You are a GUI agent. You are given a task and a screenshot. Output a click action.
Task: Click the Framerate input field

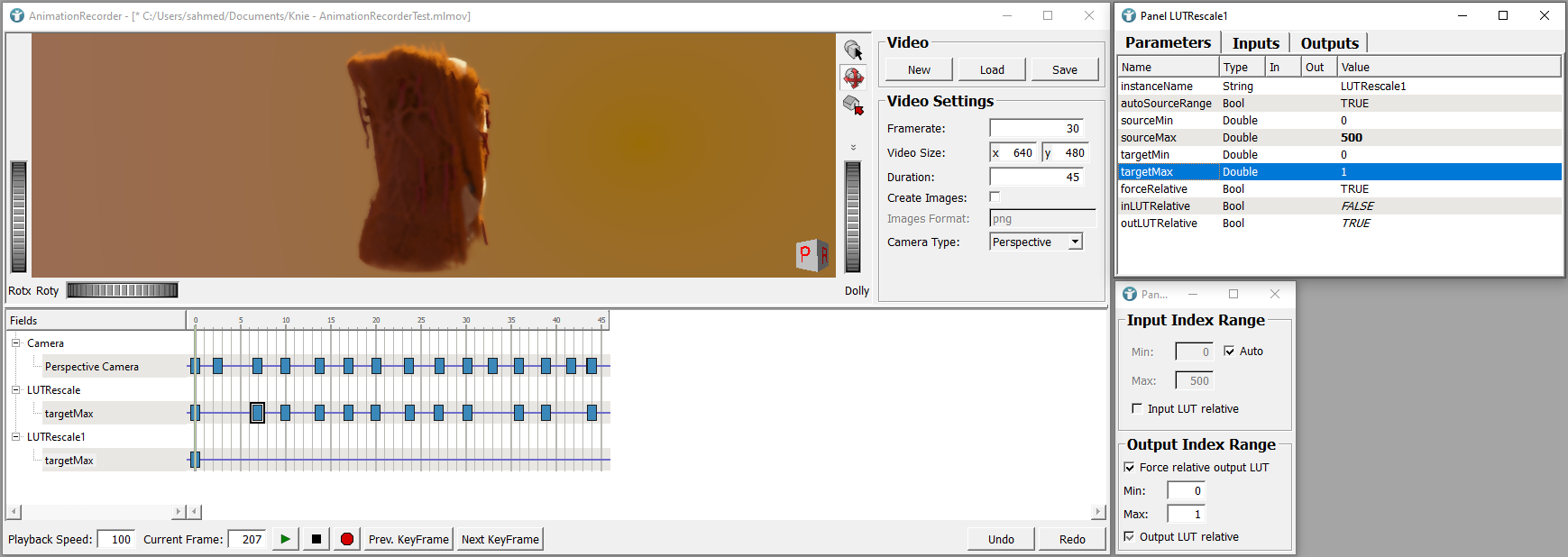click(x=1037, y=129)
